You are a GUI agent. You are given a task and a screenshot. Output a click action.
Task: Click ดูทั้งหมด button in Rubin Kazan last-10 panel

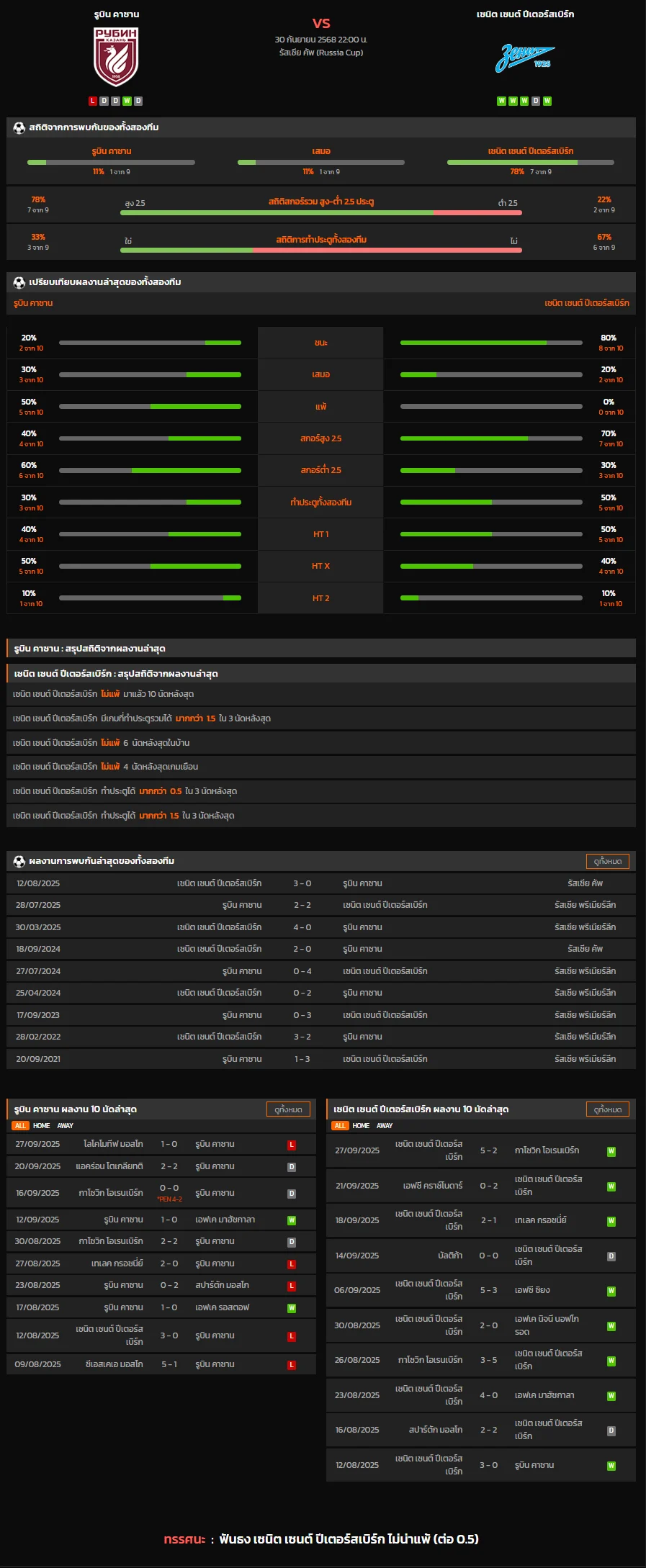pos(288,1109)
